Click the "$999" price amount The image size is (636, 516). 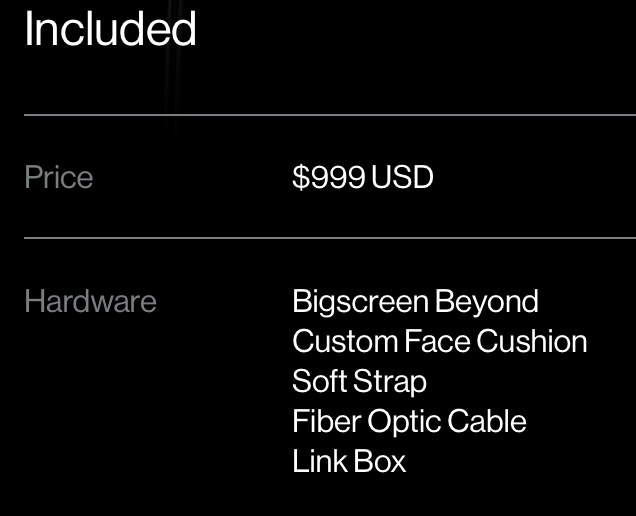[x=329, y=177]
